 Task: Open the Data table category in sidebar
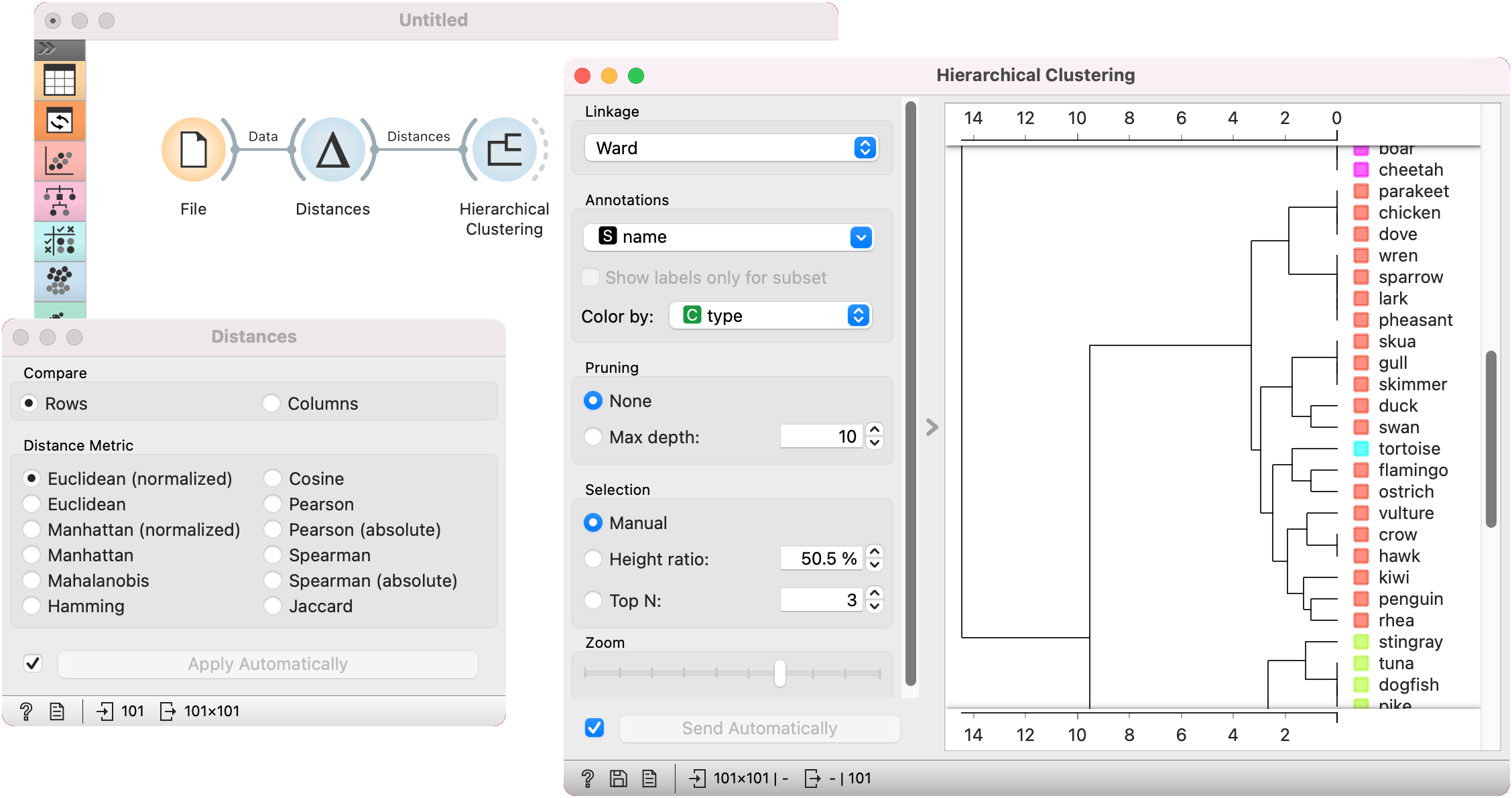pos(60,80)
